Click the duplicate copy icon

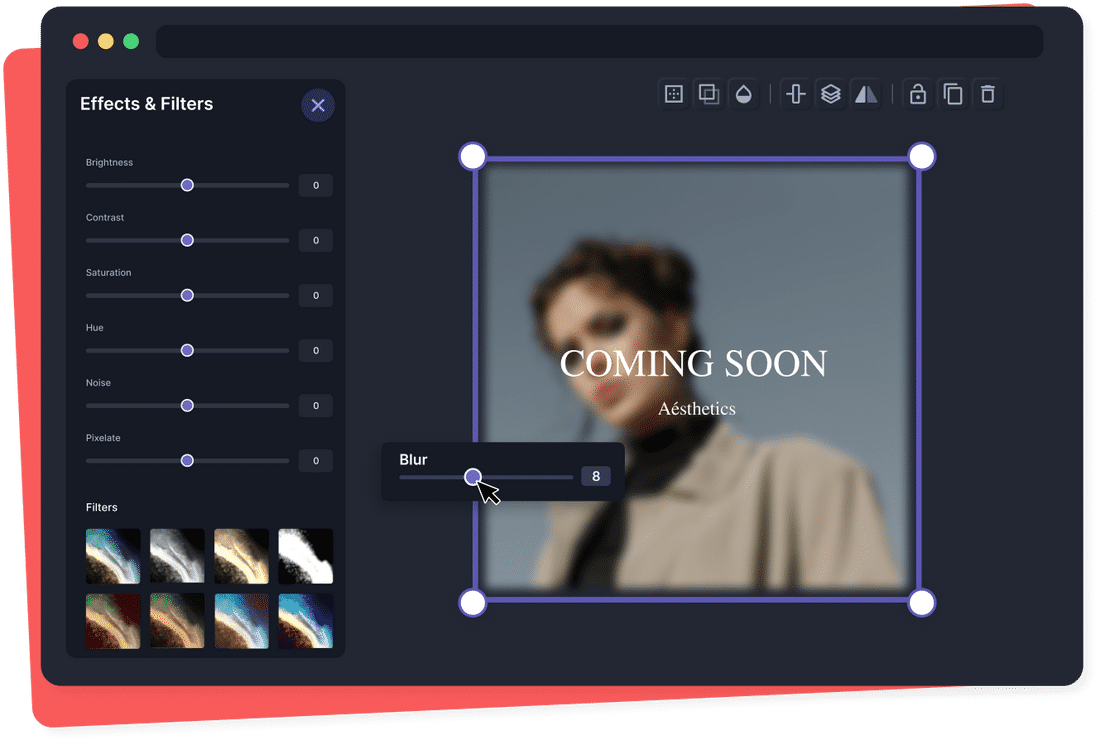pos(953,94)
